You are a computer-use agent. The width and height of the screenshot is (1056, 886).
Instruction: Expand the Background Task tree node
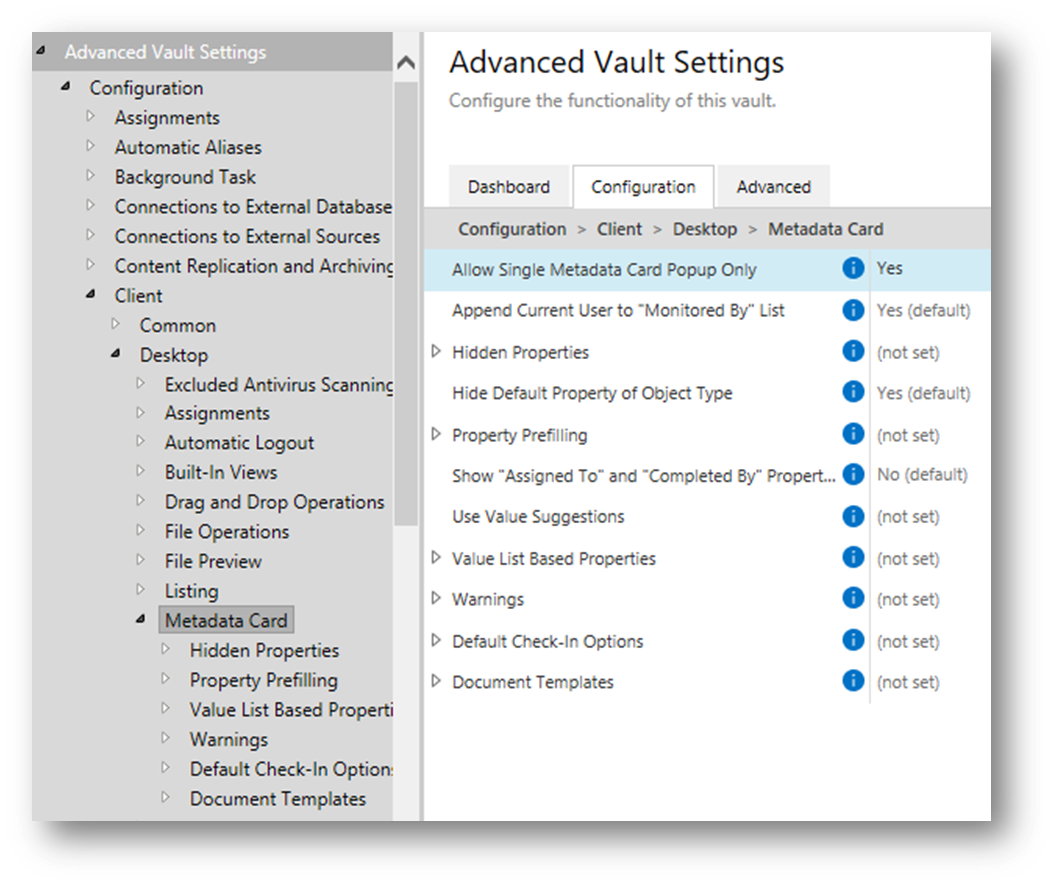tap(91, 176)
